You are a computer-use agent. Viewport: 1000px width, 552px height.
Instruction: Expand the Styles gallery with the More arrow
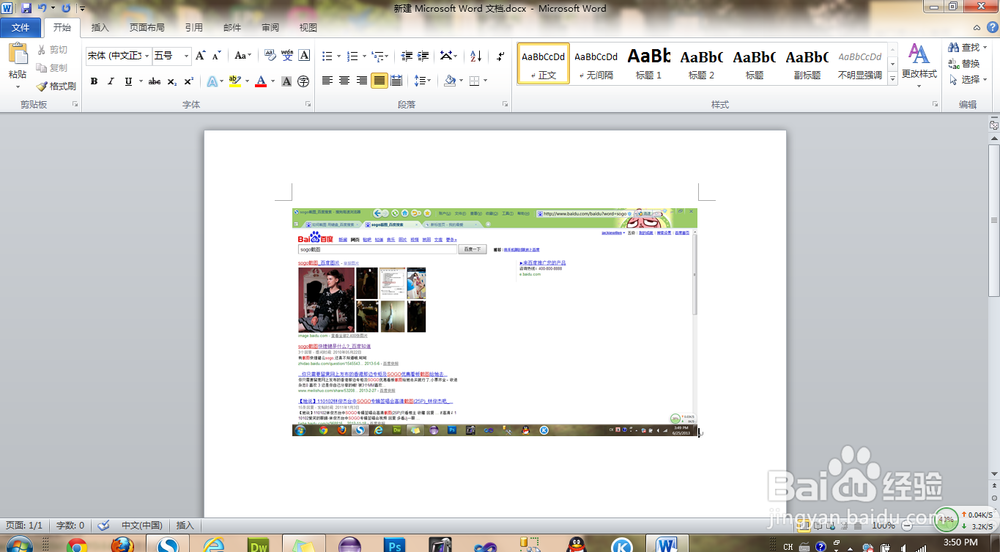click(893, 78)
